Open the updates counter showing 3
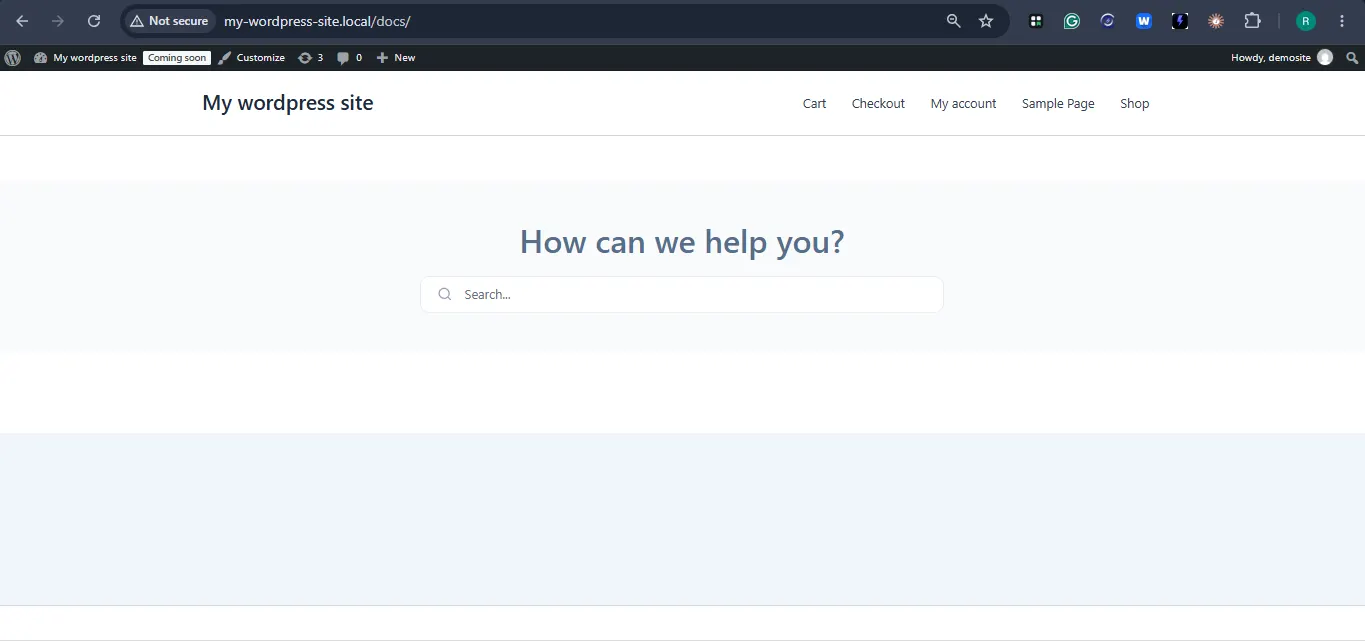The image size is (1365, 641). (x=310, y=58)
